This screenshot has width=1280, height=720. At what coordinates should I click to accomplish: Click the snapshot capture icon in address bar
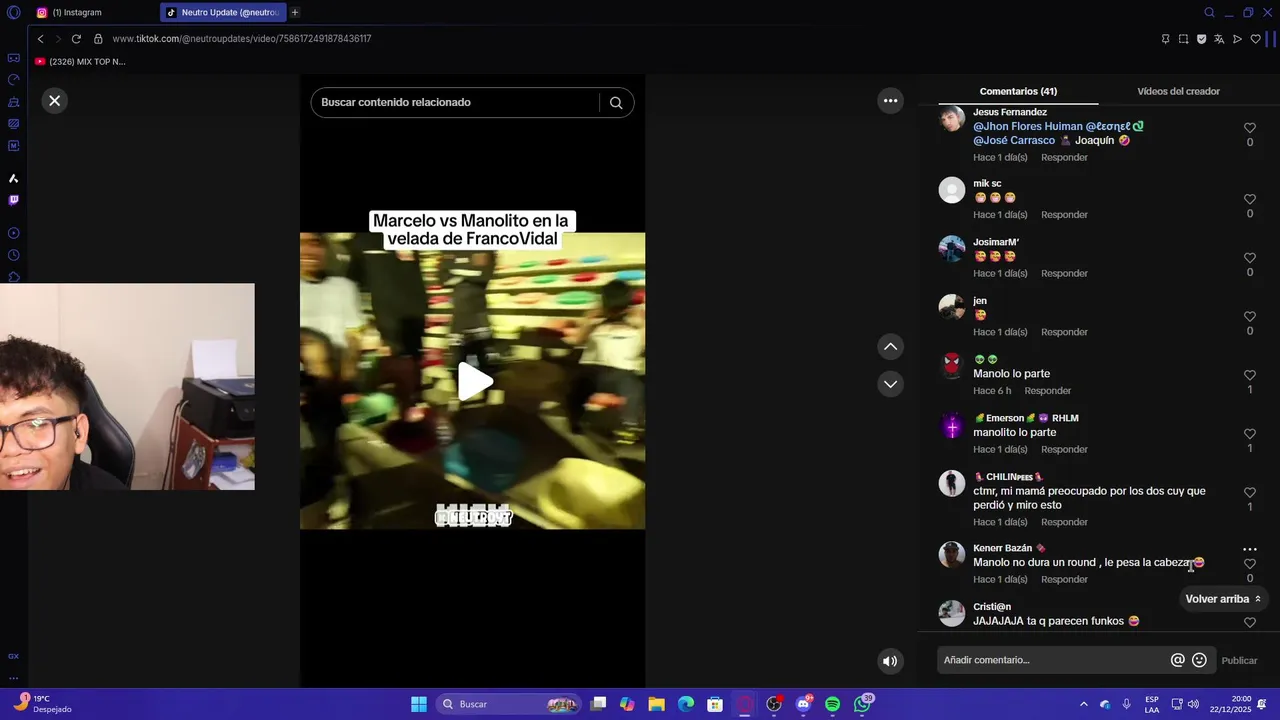pyautogui.click(x=1183, y=39)
